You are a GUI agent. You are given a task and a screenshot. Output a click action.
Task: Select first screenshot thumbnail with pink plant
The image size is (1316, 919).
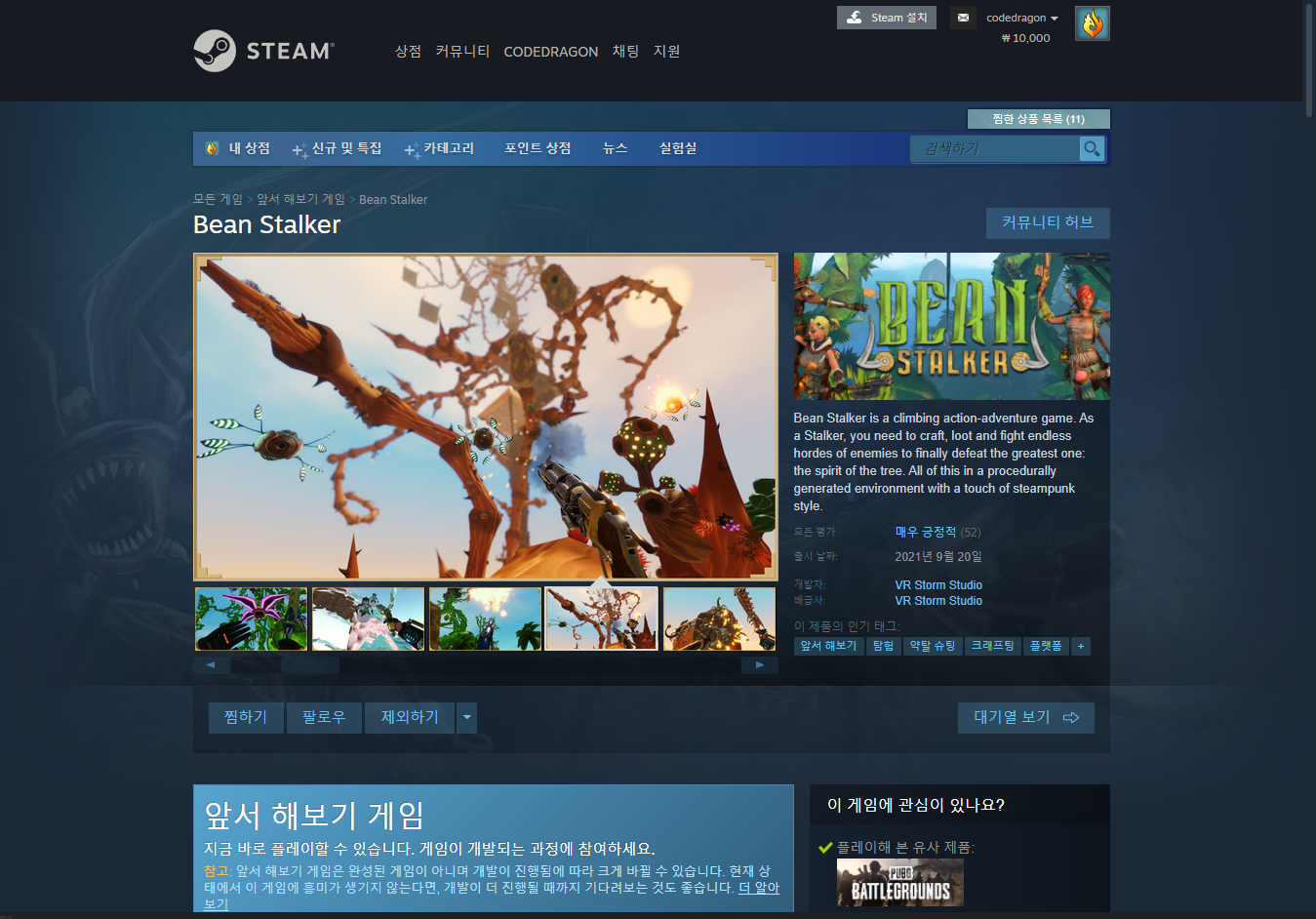[x=251, y=619]
